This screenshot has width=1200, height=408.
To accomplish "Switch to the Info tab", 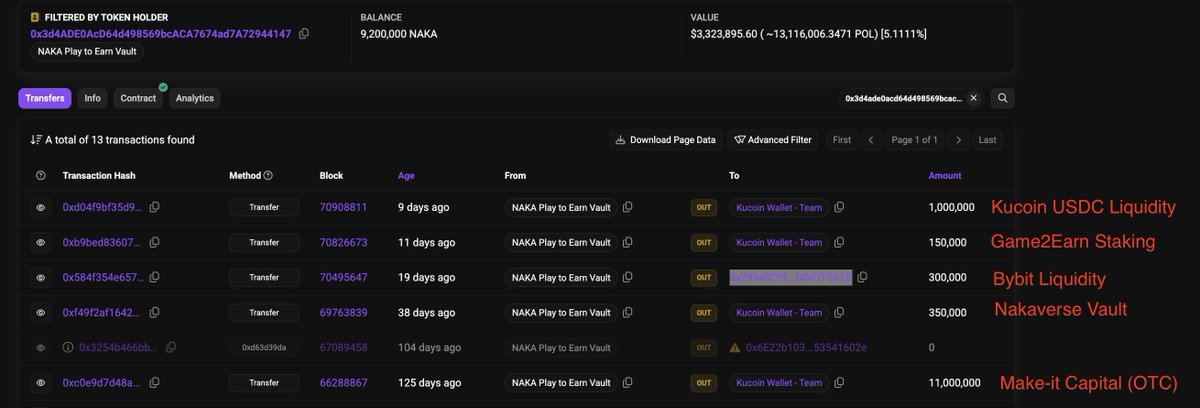I will (93, 98).
